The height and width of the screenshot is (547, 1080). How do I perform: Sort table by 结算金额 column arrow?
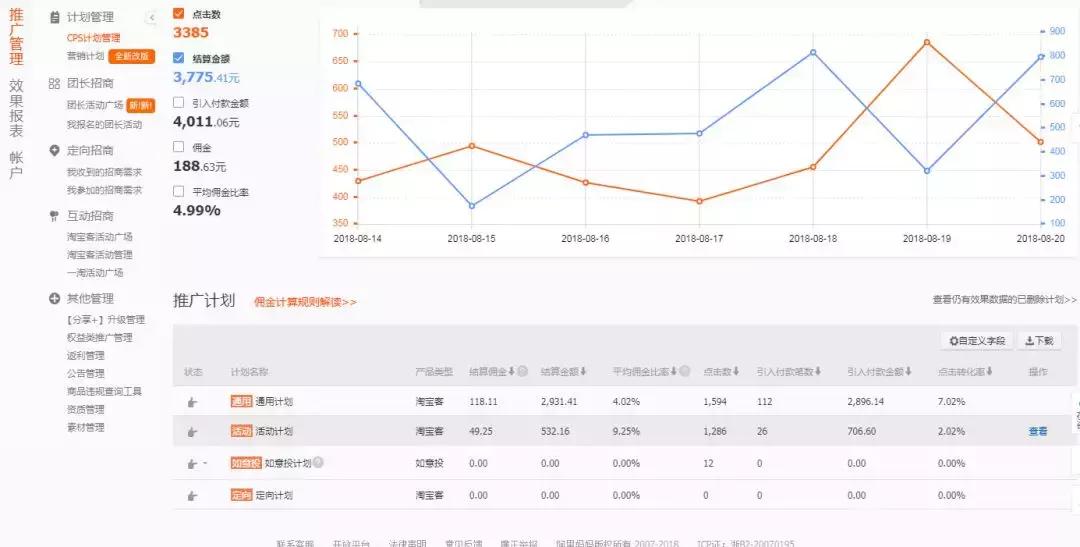[583, 371]
